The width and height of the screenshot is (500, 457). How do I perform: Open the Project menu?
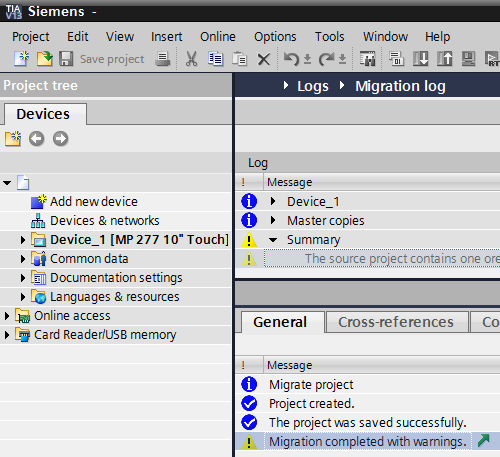(31, 37)
